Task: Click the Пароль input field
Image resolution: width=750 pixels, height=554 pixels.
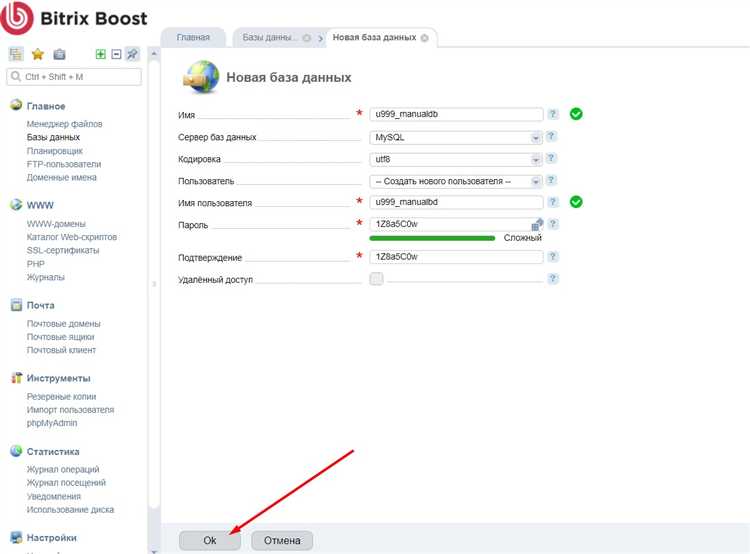Action: point(456,224)
